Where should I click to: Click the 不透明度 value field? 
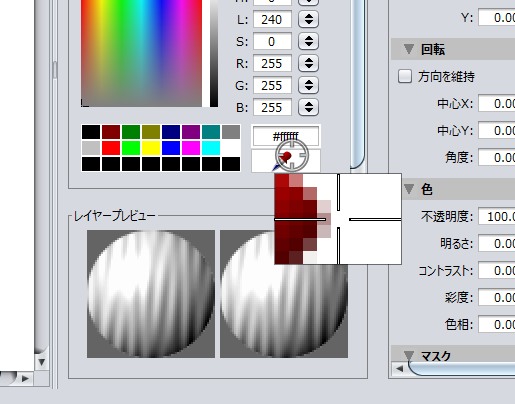point(497,217)
